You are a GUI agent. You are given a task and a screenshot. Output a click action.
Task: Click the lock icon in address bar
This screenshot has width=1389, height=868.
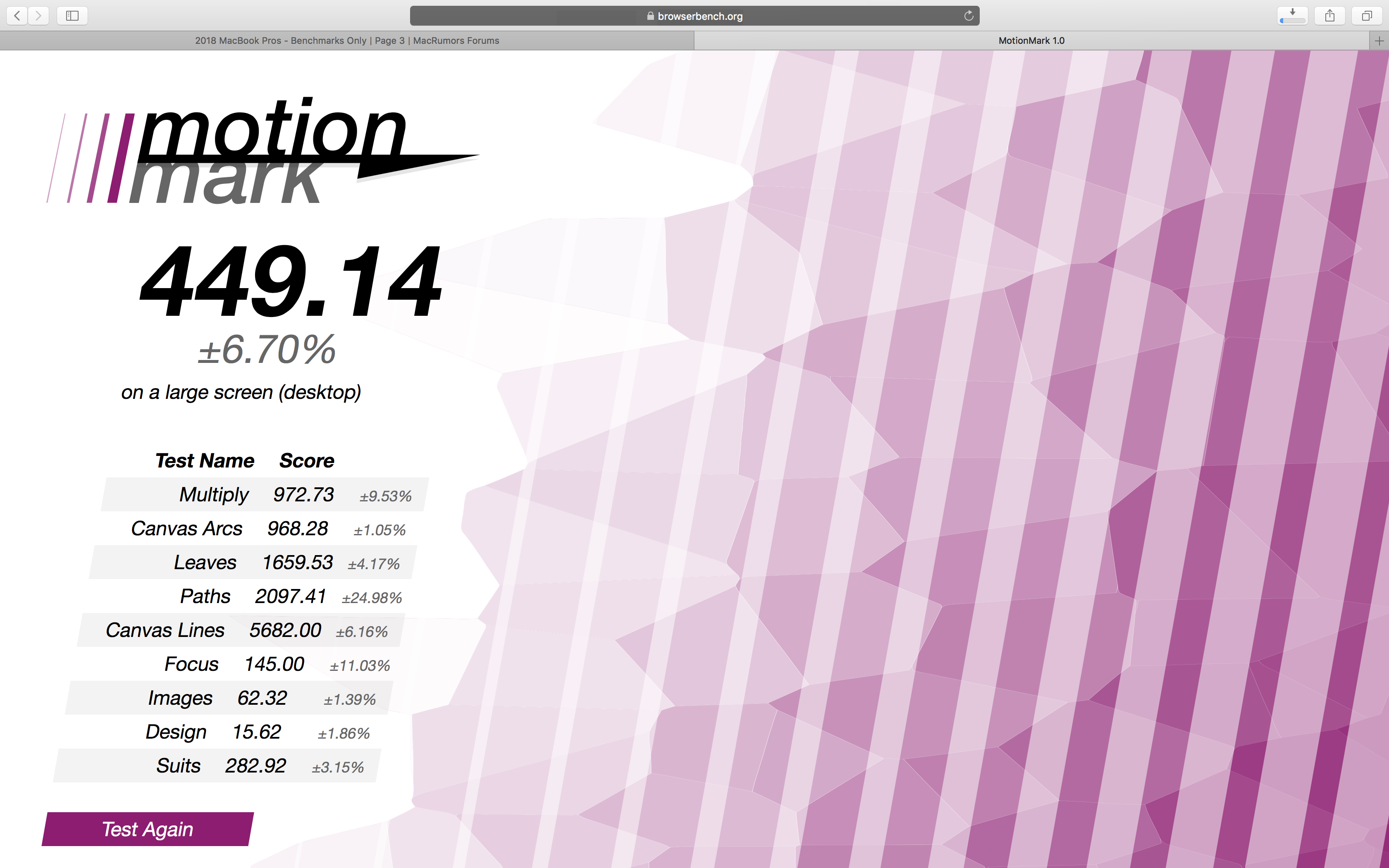[650, 16]
